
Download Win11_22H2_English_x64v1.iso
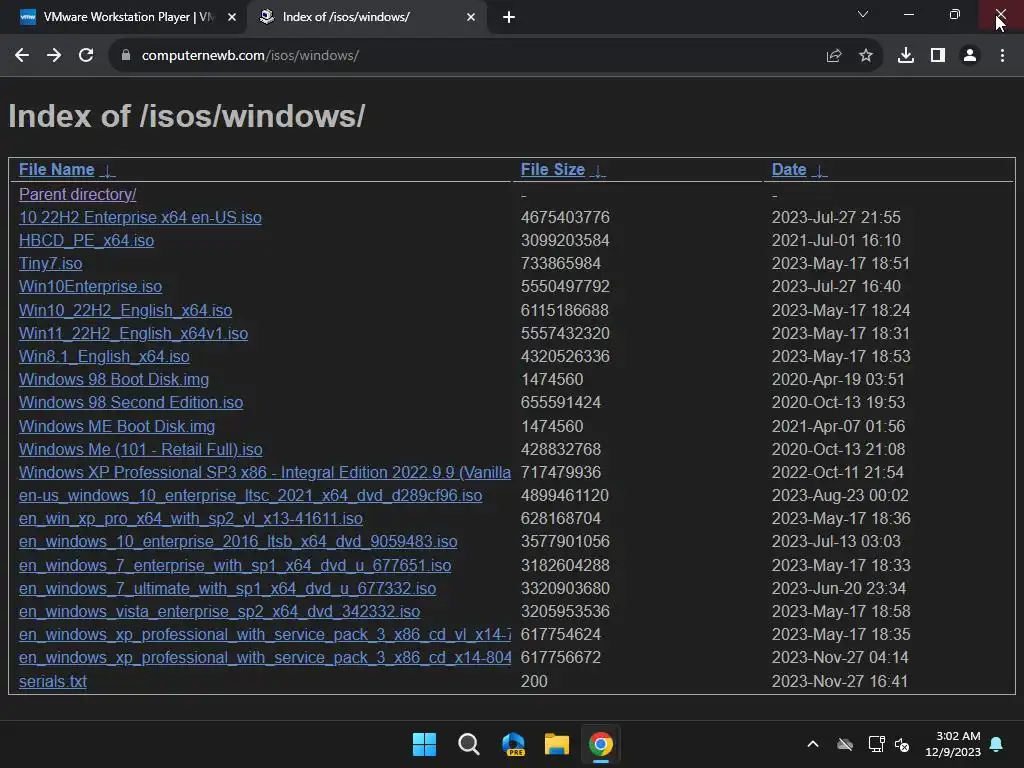coord(133,333)
